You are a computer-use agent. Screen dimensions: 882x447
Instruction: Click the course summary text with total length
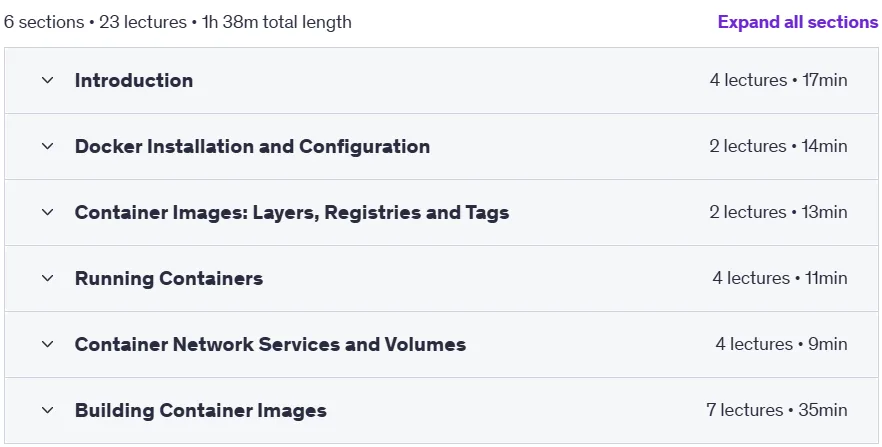click(x=178, y=22)
